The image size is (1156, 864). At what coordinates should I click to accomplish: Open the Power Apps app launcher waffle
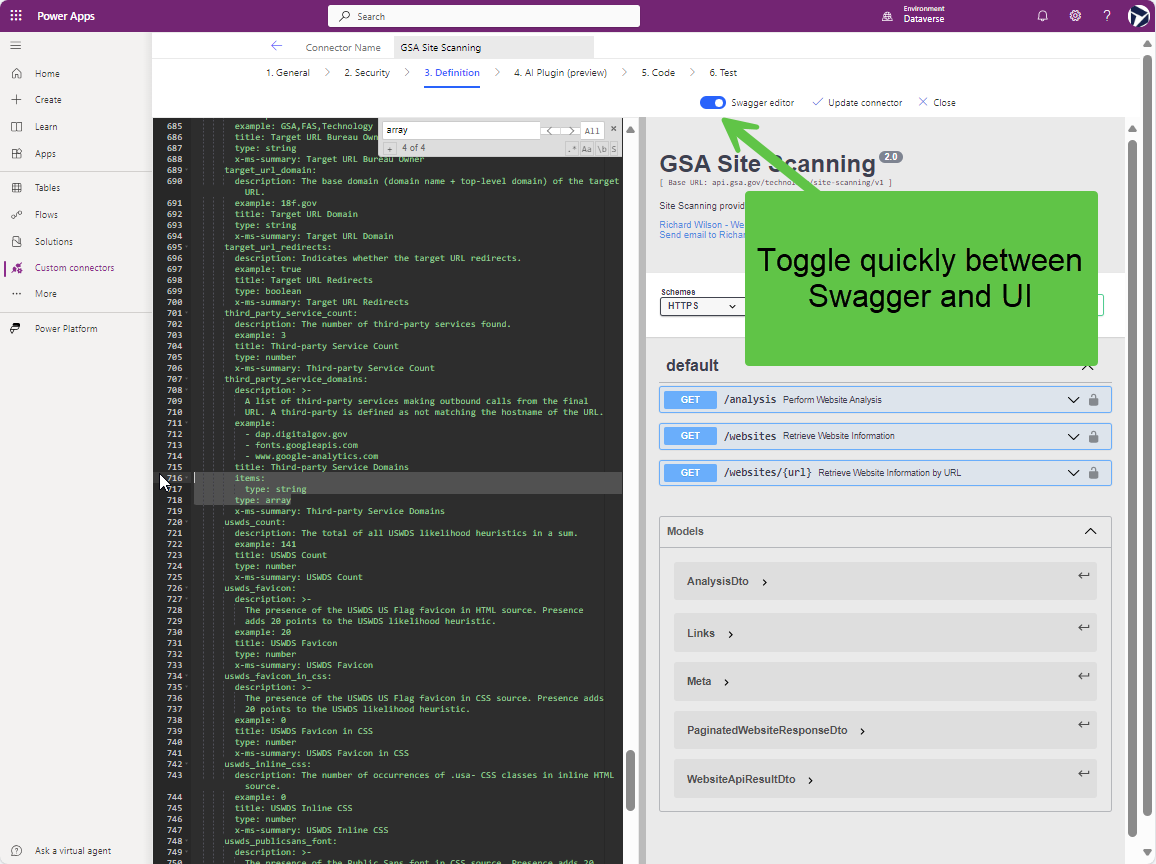15,15
